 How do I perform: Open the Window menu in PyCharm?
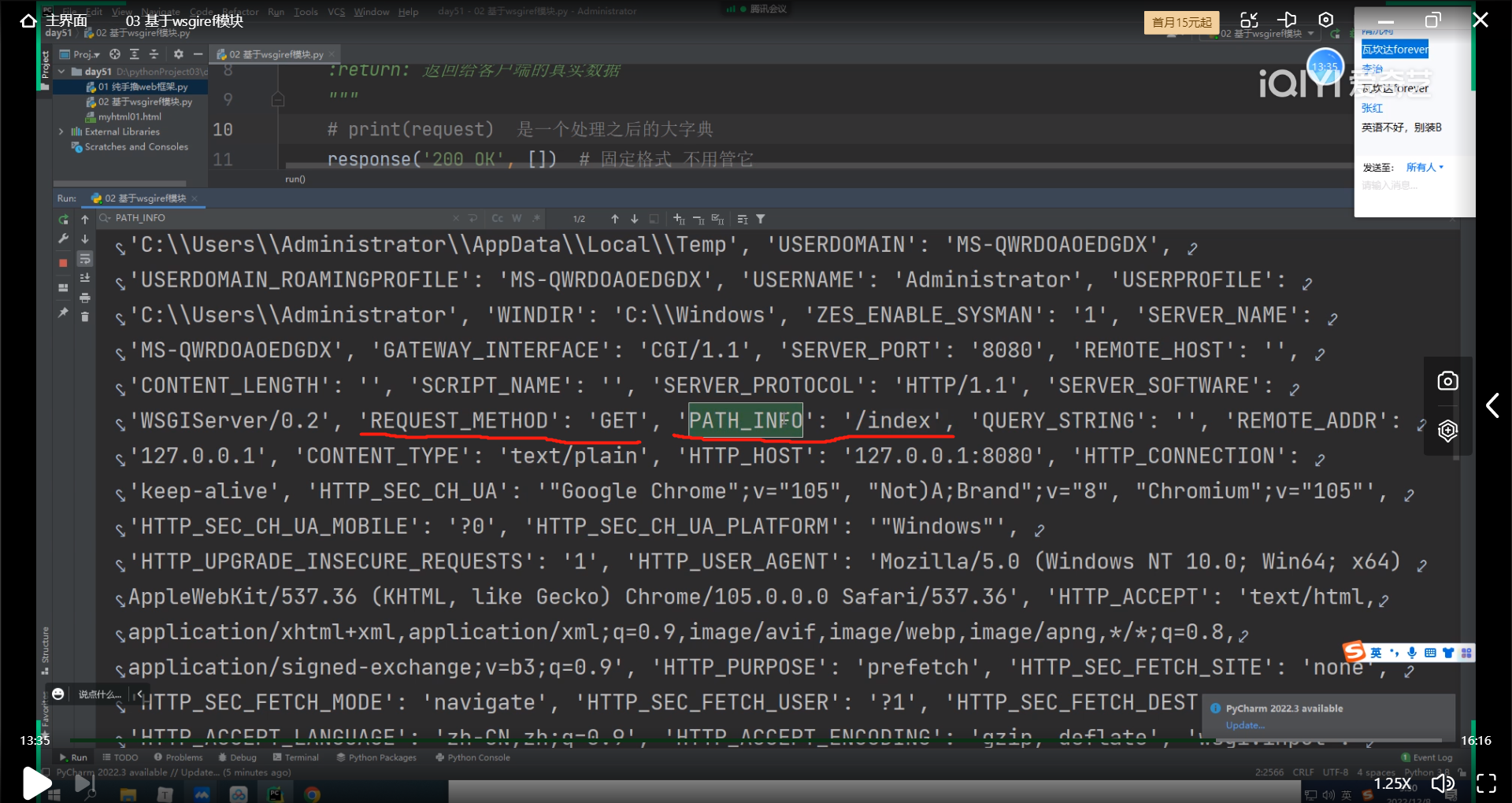[371, 12]
